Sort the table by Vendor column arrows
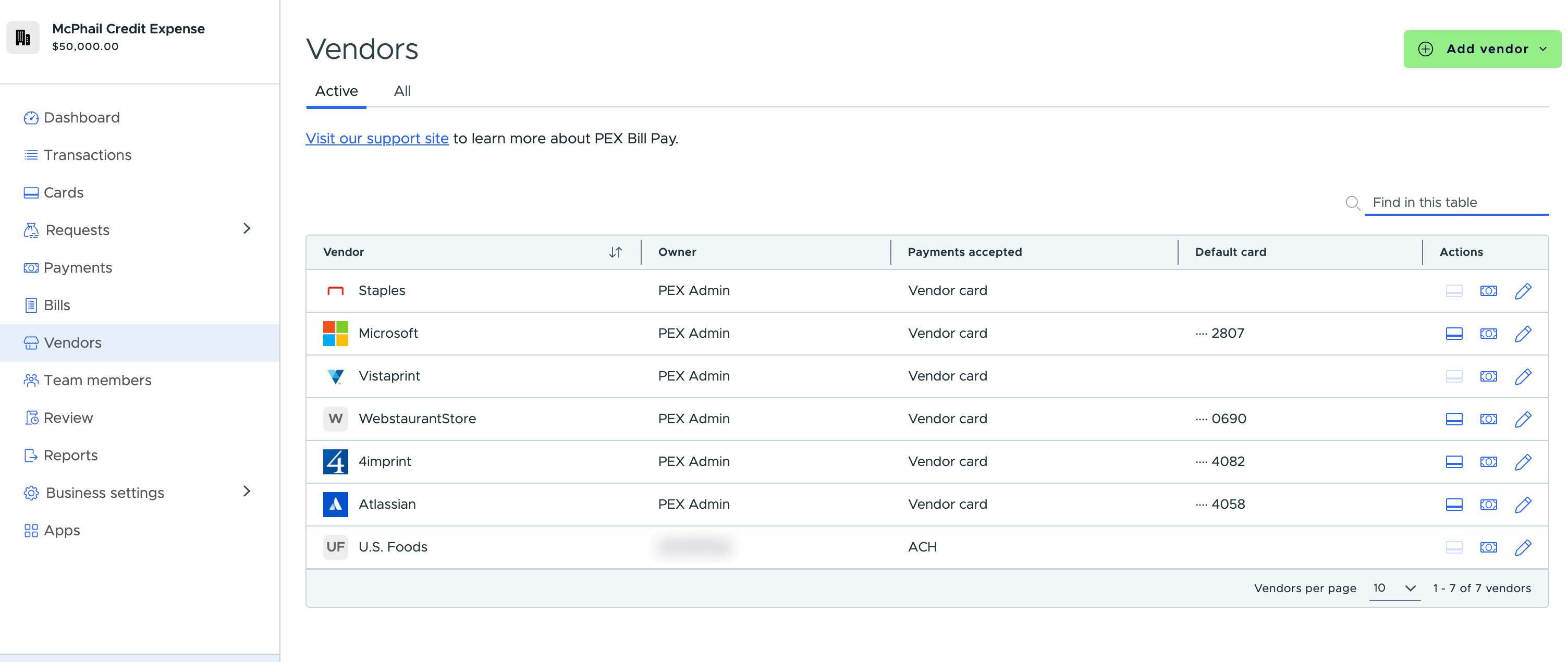This screenshot has height=662, width=1568. coord(616,252)
